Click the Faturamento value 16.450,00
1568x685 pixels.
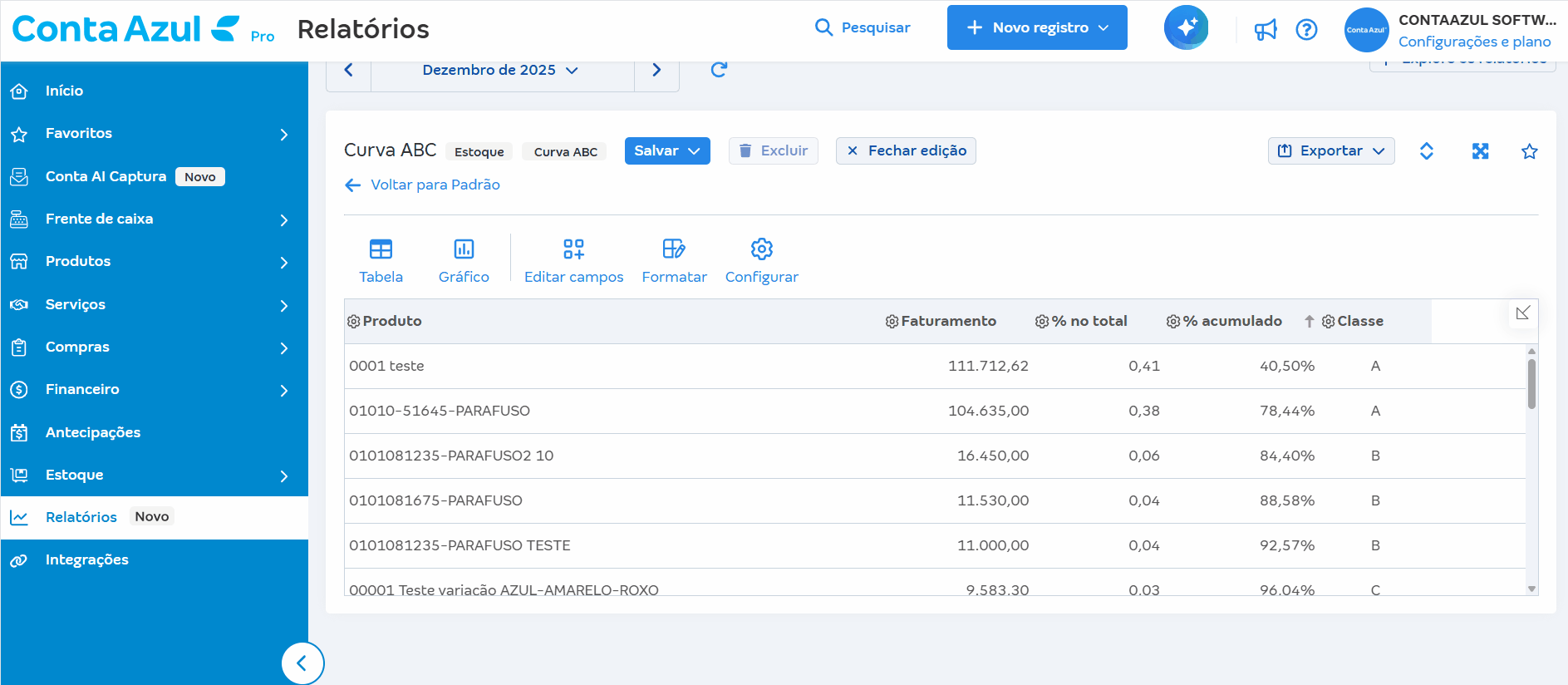coord(993,456)
